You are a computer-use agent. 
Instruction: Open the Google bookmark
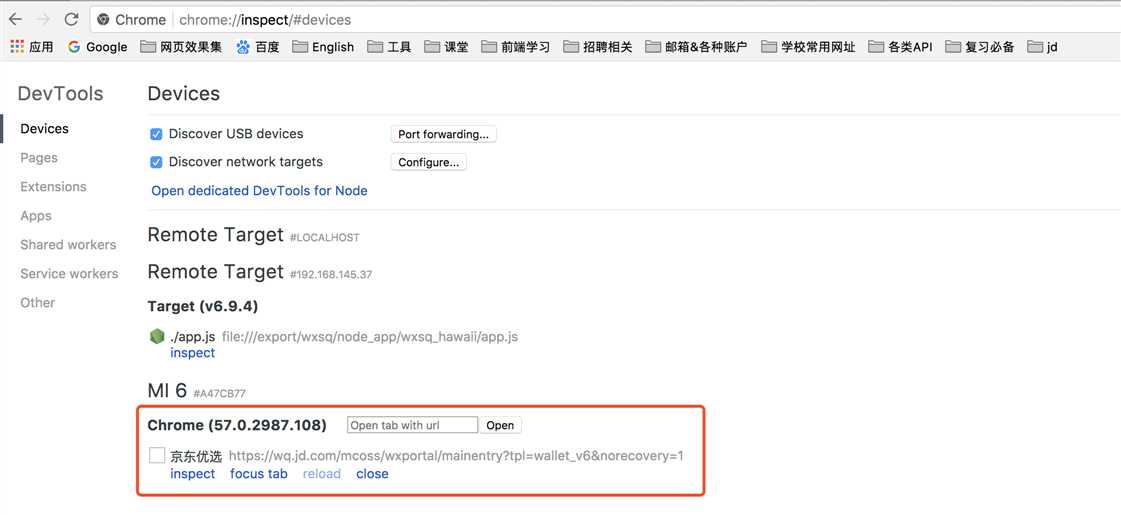[x=97, y=47]
